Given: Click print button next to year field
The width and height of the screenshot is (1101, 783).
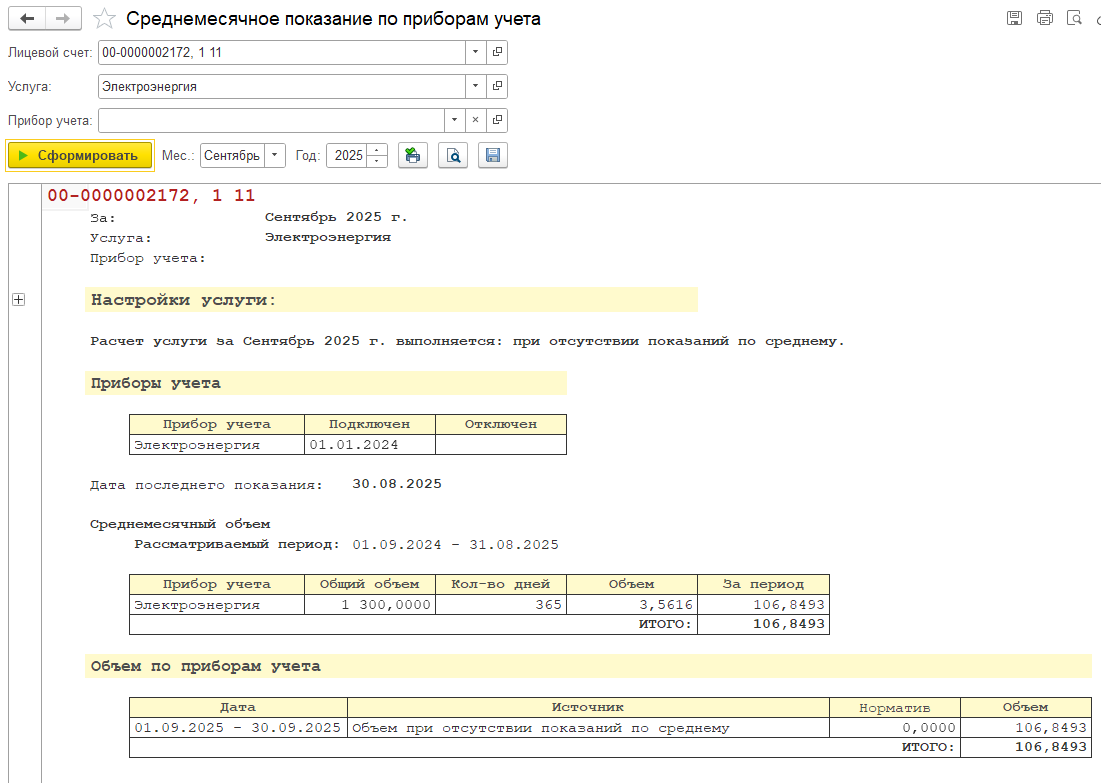Looking at the screenshot, I should pyautogui.click(x=413, y=156).
